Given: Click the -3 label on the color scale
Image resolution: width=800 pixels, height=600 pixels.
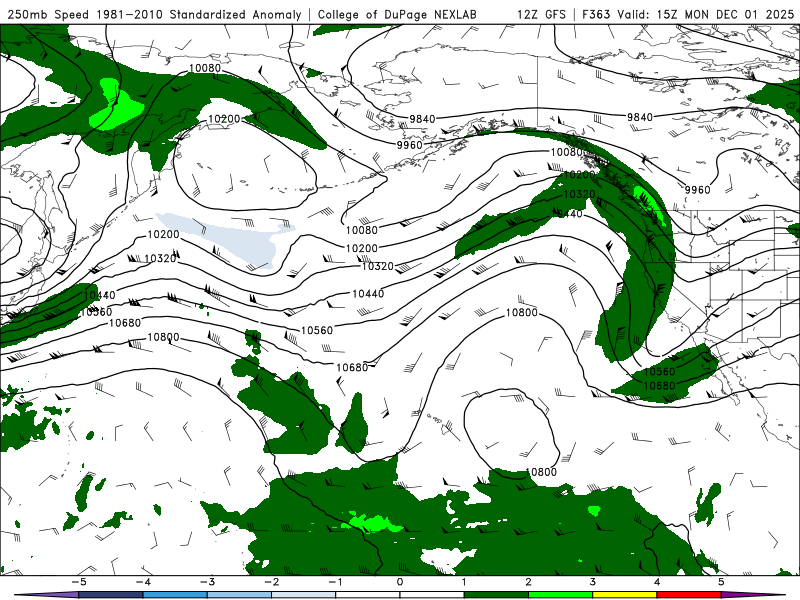Looking at the screenshot, I should pyautogui.click(x=207, y=582).
